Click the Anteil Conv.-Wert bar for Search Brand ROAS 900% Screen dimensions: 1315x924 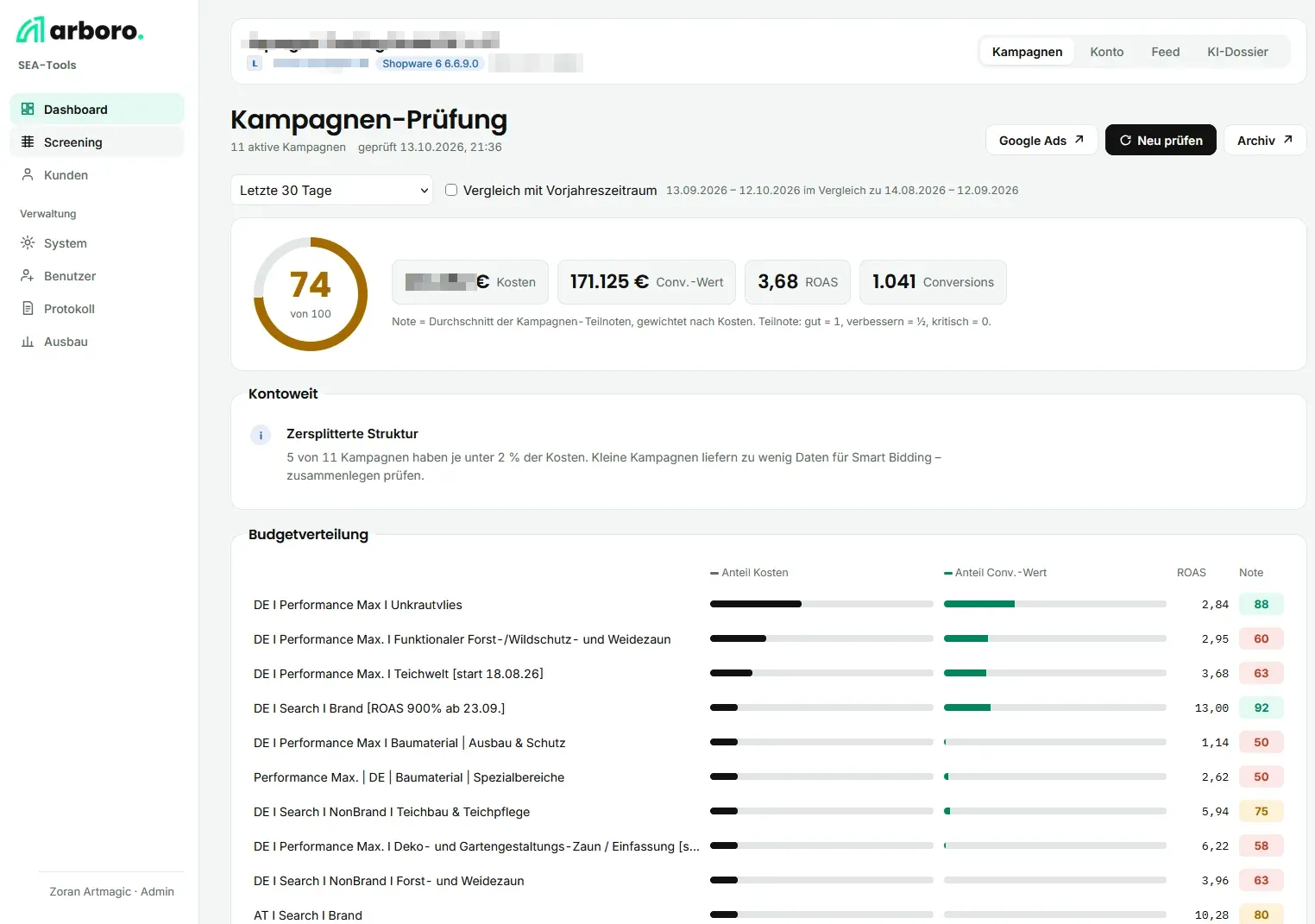[x=1055, y=707]
